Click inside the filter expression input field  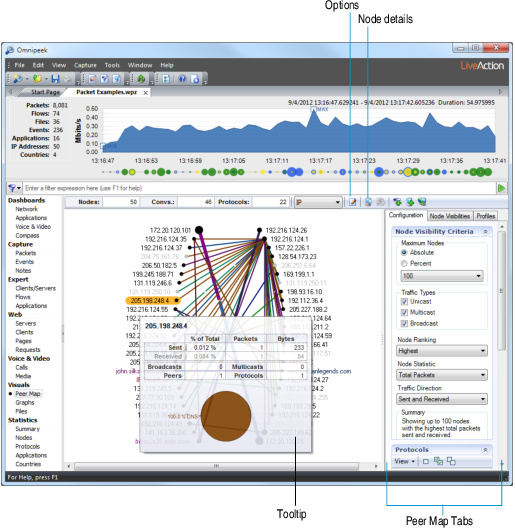[x=260, y=188]
